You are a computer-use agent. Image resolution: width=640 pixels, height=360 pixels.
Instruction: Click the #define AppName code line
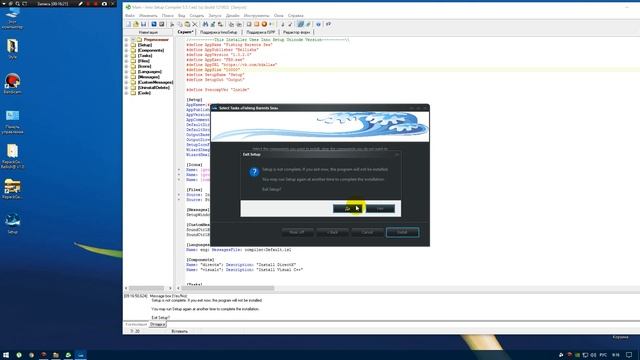point(229,45)
